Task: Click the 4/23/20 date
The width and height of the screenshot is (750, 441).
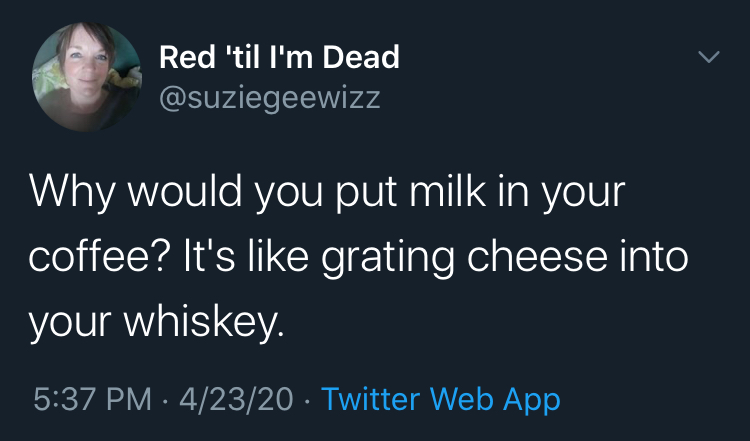Action: point(236,400)
